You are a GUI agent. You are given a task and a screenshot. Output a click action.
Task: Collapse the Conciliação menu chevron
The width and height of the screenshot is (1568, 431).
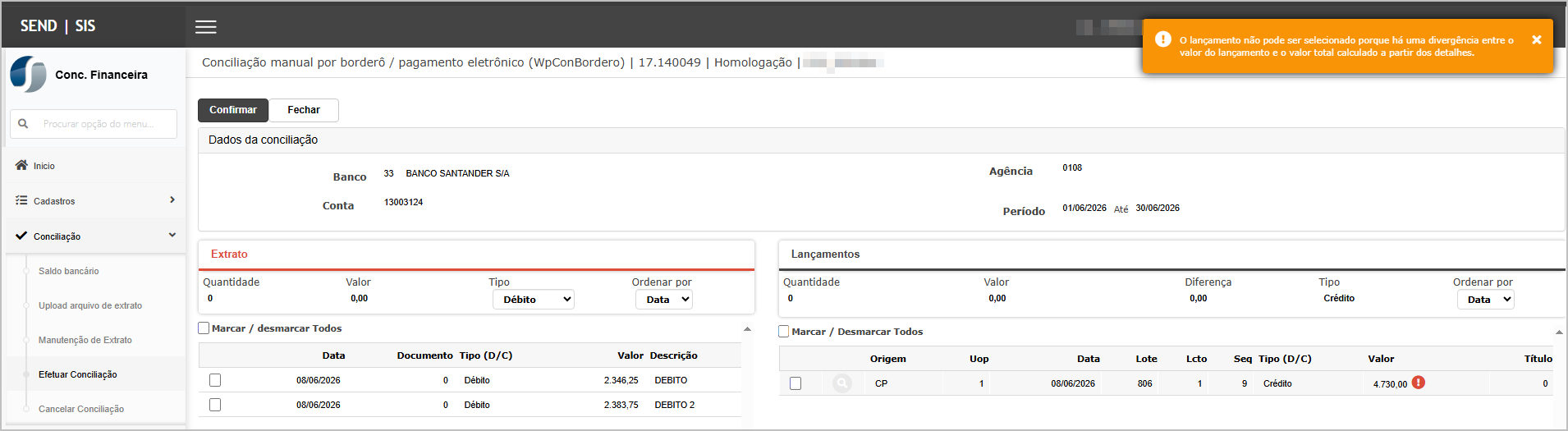[172, 235]
